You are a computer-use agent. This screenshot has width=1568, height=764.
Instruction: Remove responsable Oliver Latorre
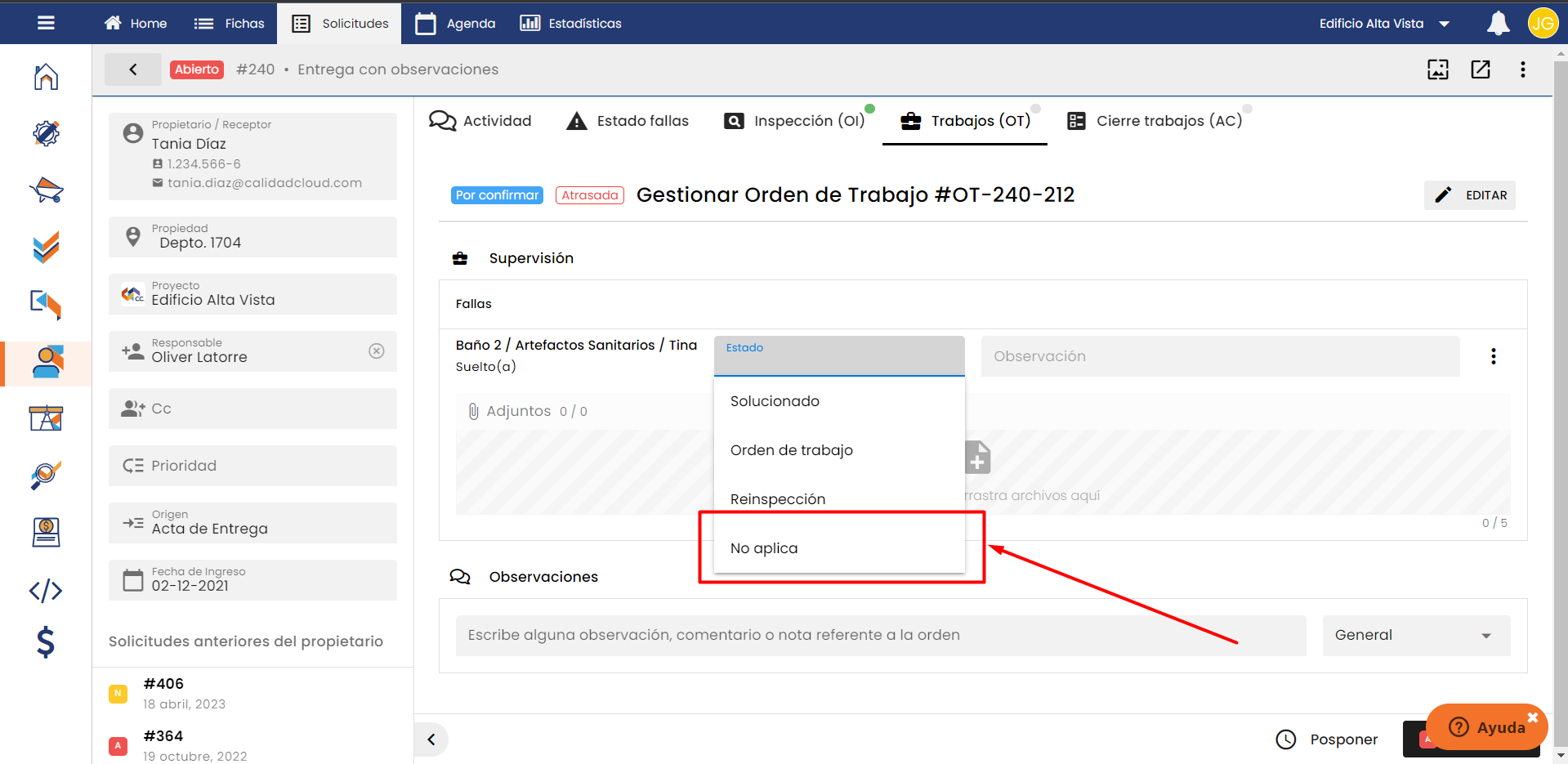pos(376,351)
